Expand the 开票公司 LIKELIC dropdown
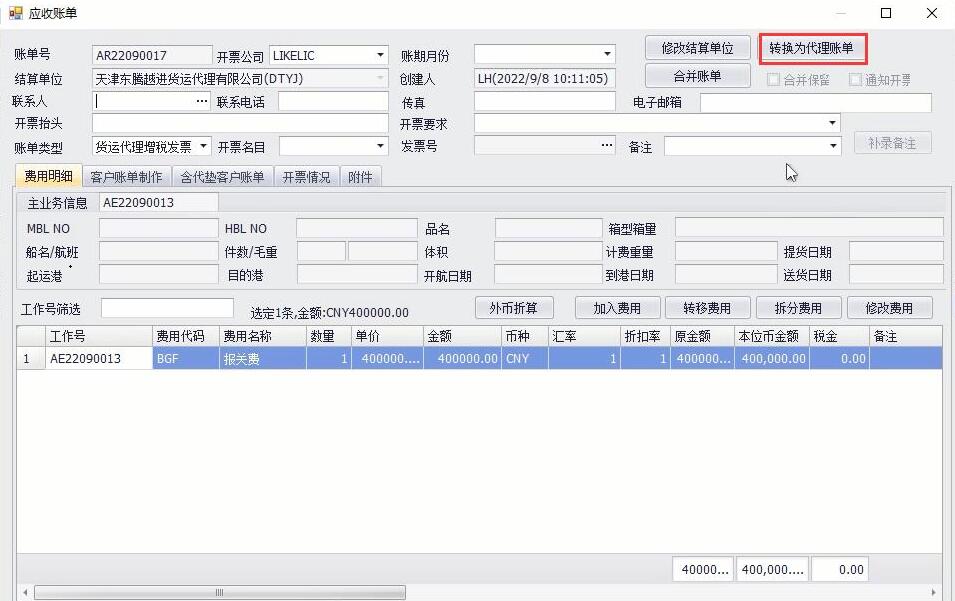This screenshot has width=955, height=601. click(x=380, y=55)
